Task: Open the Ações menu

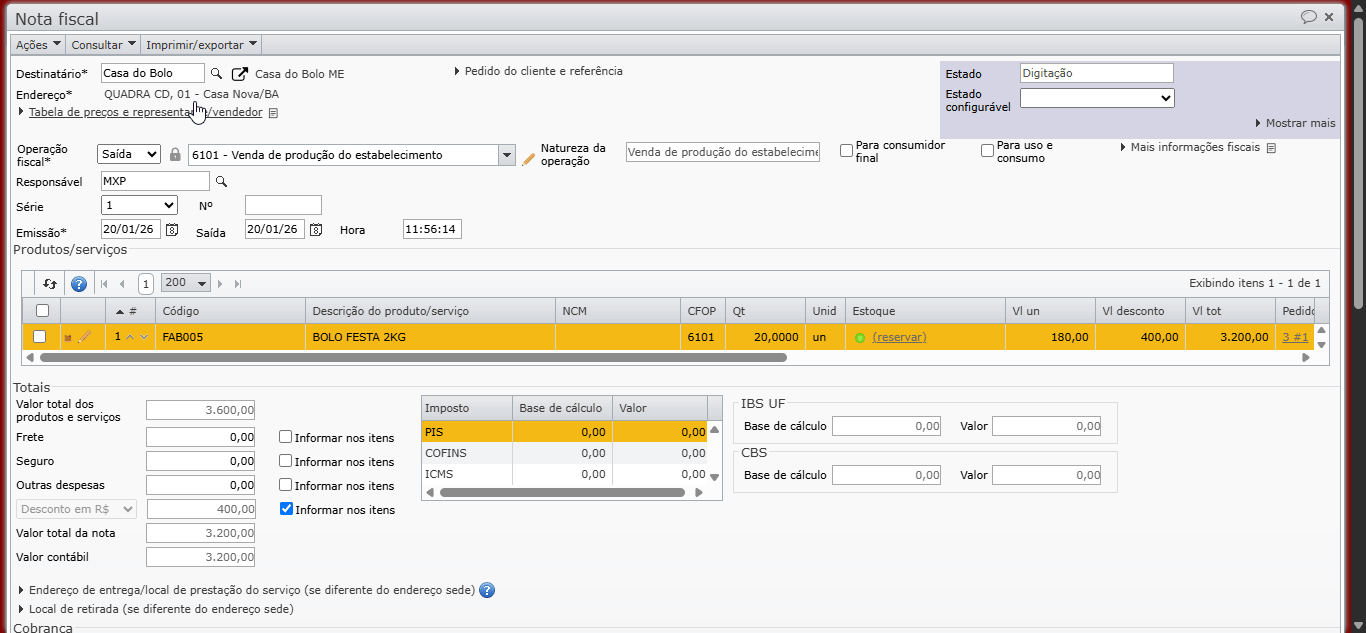Action: pos(39,45)
